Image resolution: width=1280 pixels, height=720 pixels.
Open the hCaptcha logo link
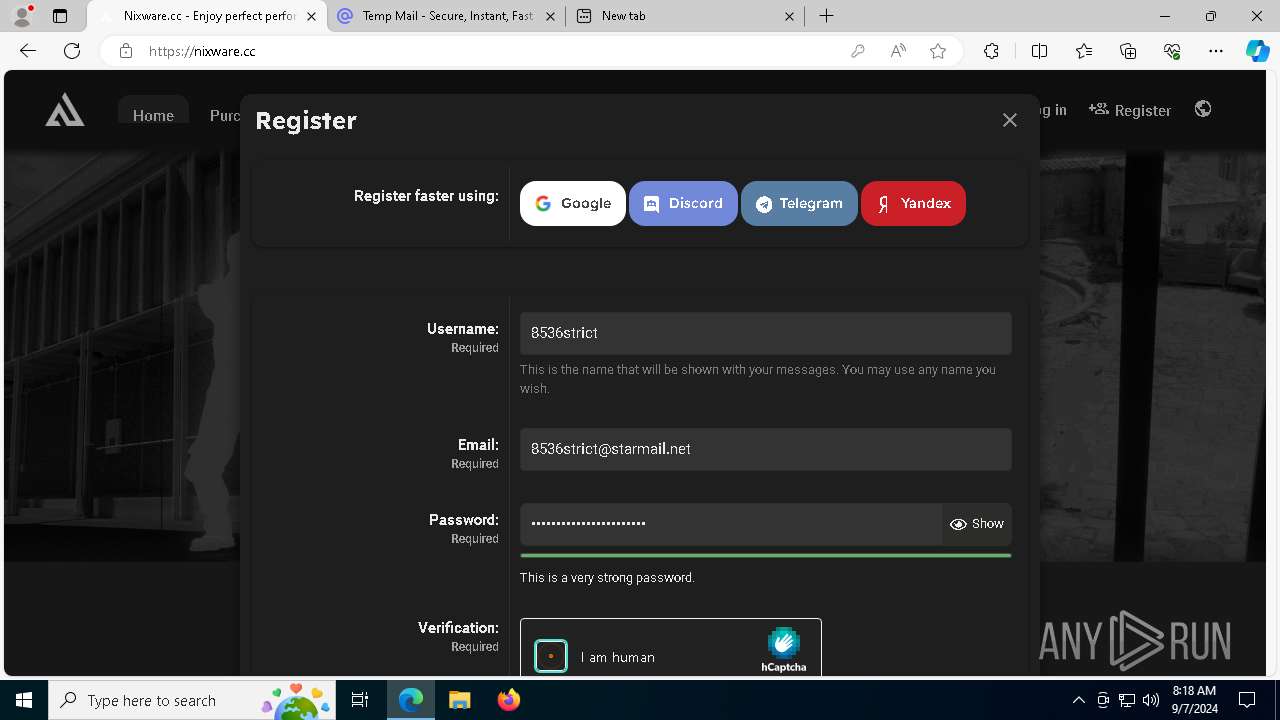(x=784, y=650)
